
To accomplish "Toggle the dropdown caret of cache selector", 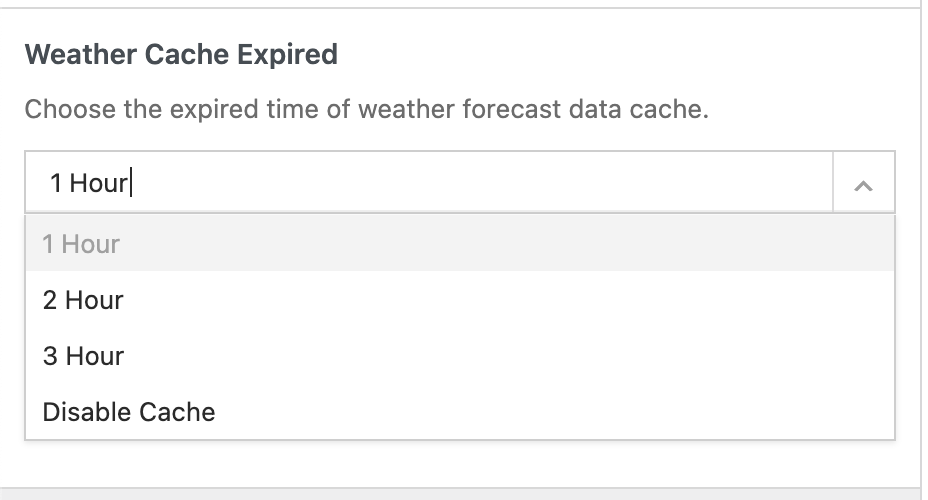I will [x=863, y=182].
